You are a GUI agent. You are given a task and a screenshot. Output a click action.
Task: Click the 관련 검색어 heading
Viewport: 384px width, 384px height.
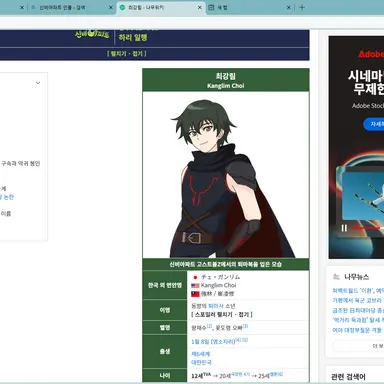tap(348, 377)
